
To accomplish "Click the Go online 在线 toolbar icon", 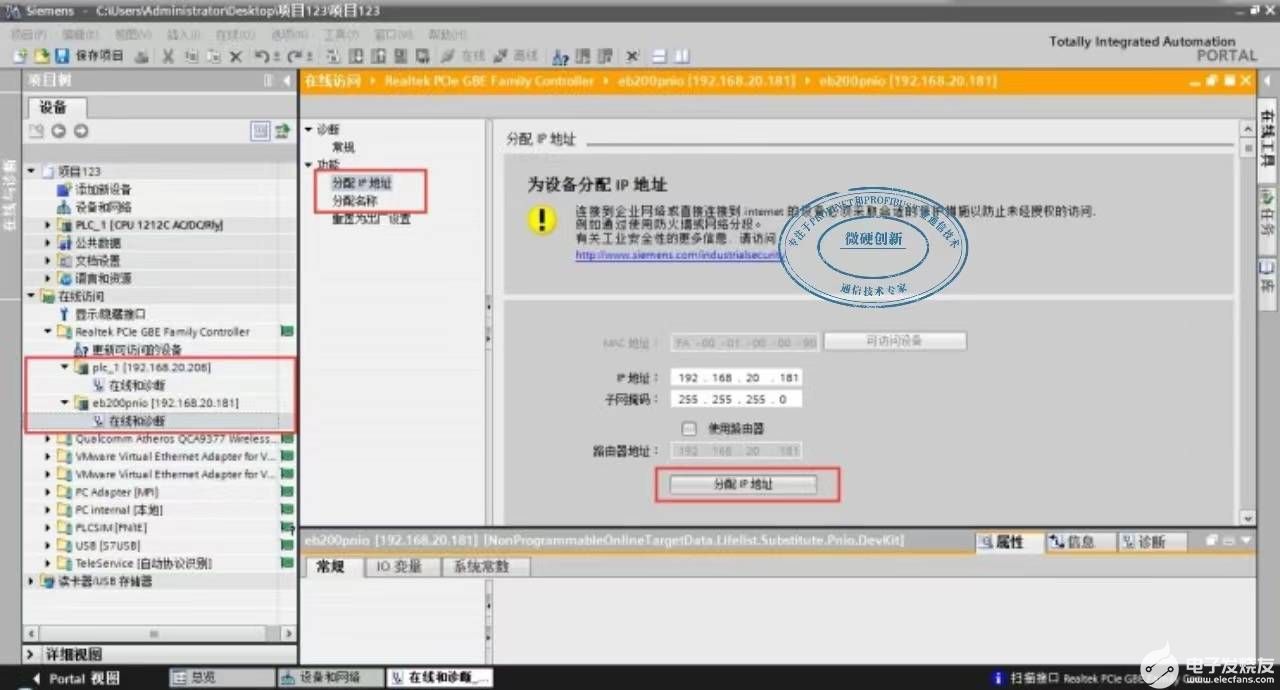I will pyautogui.click(x=461, y=56).
